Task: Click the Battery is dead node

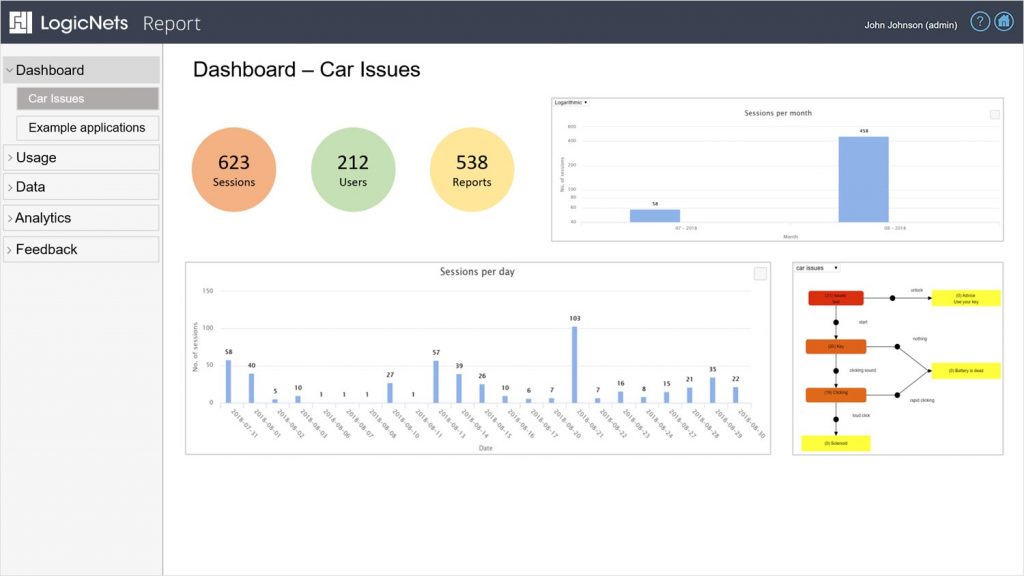Action: point(965,370)
